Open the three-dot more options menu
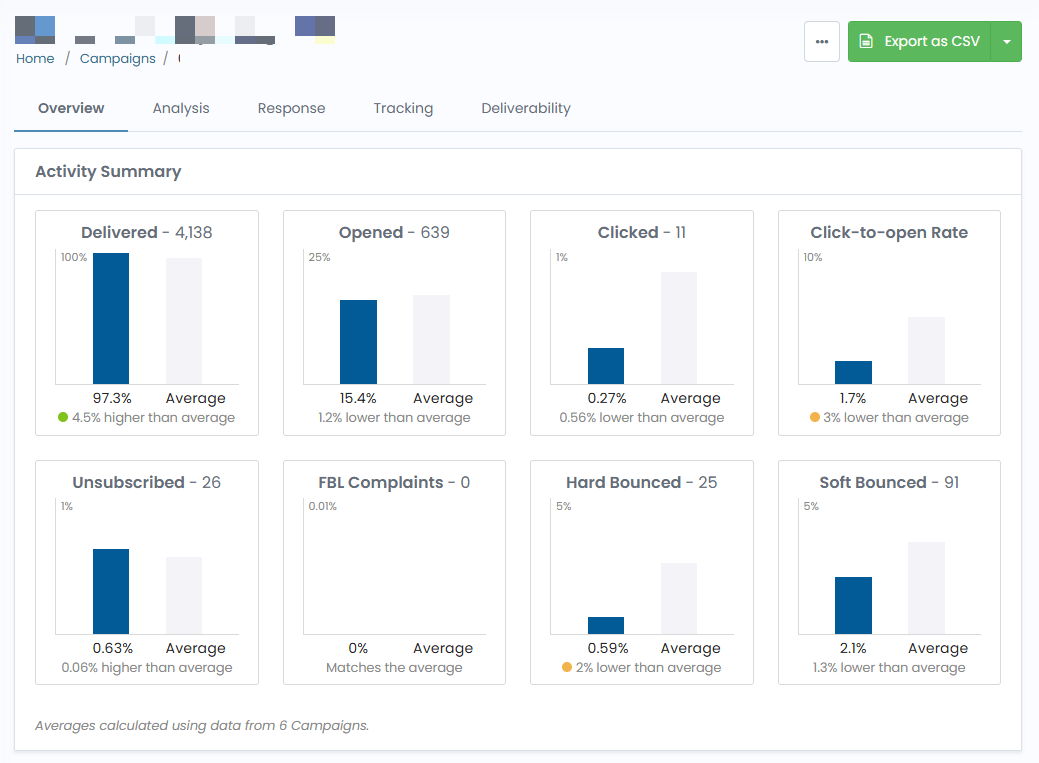Screen dimensions: 1039x763 point(822,41)
